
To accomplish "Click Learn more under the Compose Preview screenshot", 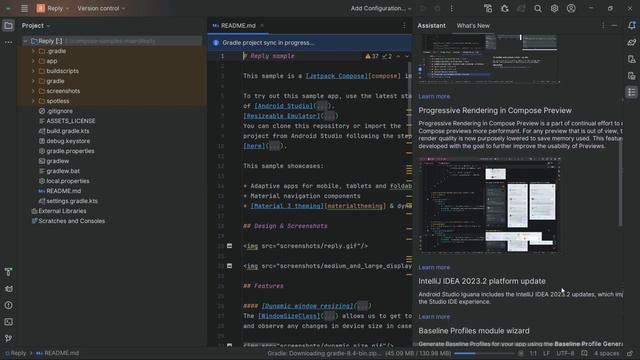I will (x=434, y=267).
